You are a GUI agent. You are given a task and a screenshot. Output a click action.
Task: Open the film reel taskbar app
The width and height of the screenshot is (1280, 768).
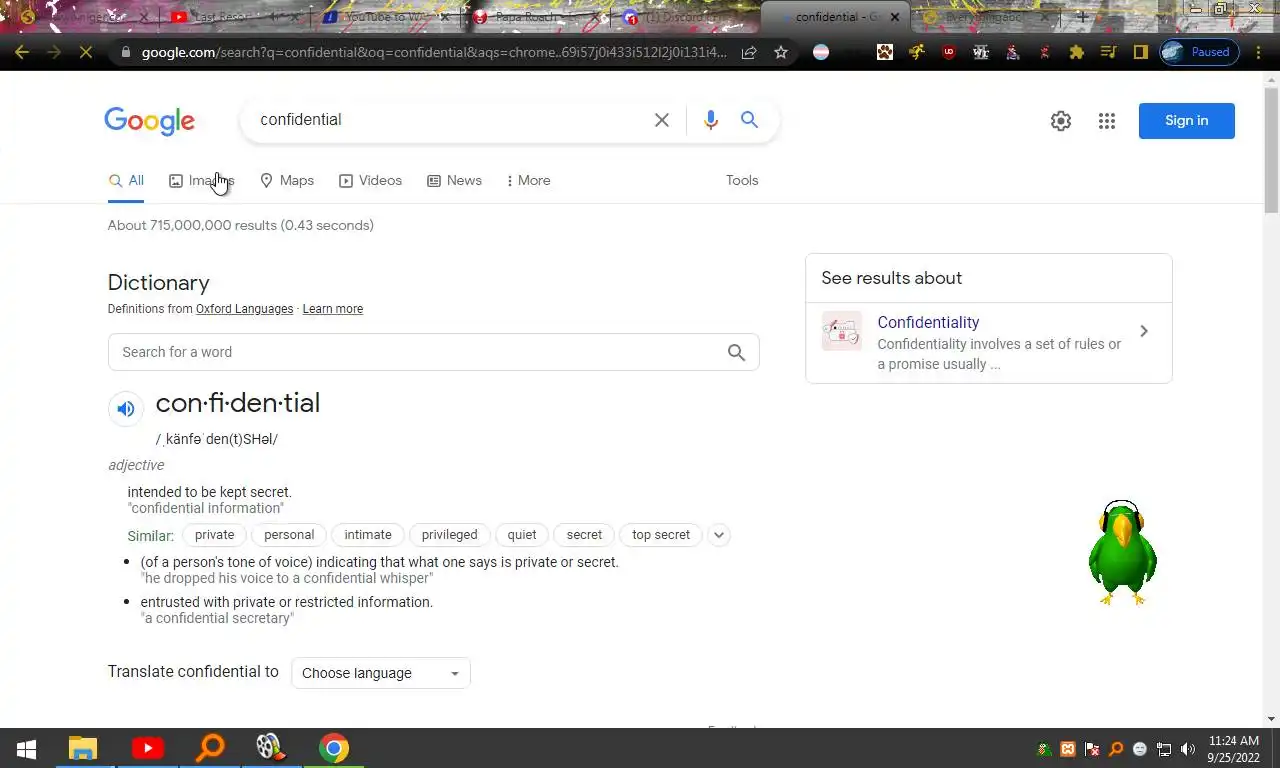tap(270, 748)
